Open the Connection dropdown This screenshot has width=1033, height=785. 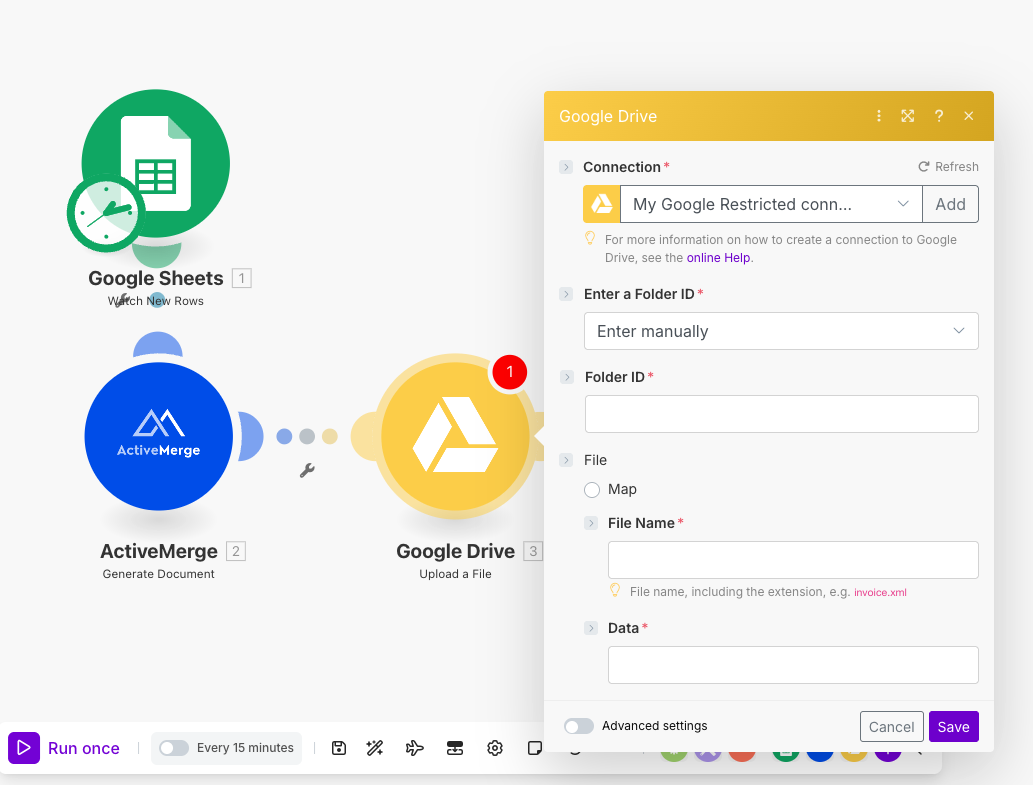pos(770,204)
